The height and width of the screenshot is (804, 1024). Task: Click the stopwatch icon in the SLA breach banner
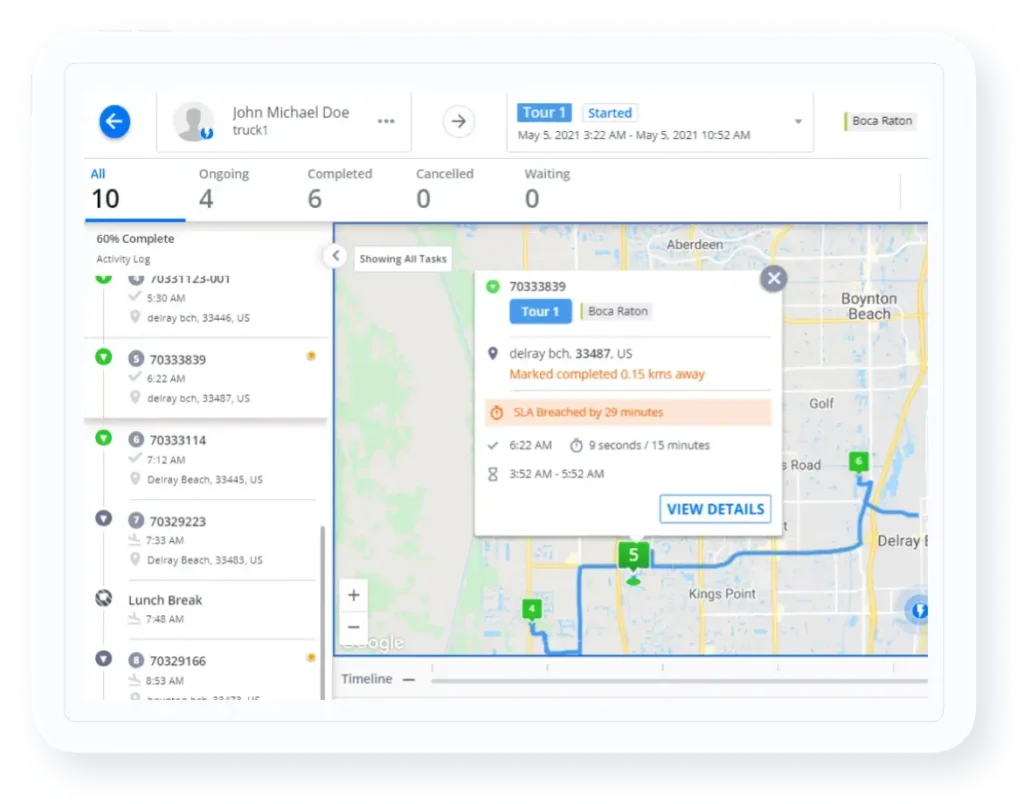497,412
